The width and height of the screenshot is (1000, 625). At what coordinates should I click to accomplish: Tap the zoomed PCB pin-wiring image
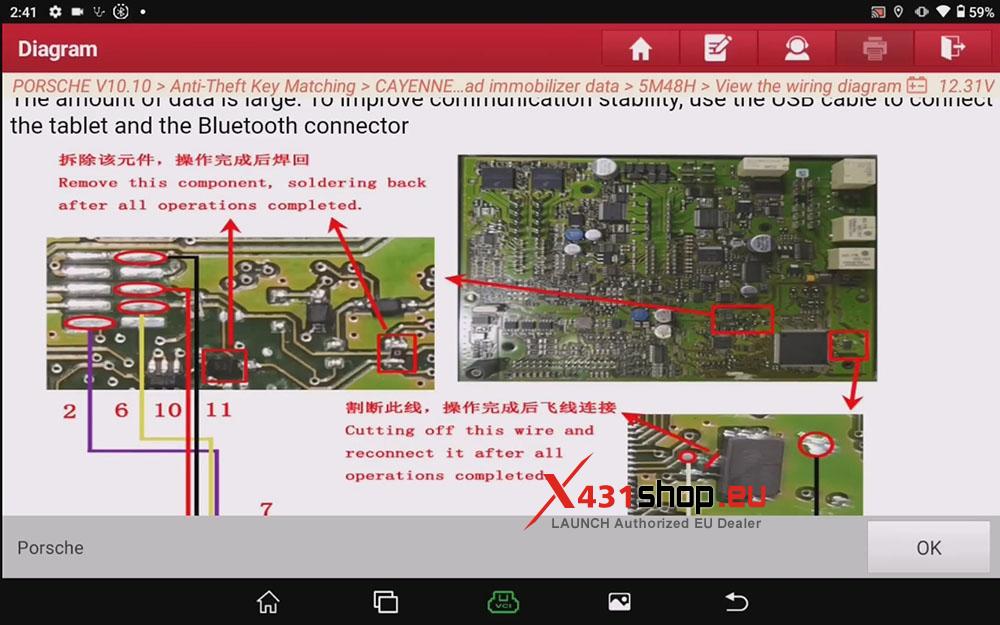[240, 313]
